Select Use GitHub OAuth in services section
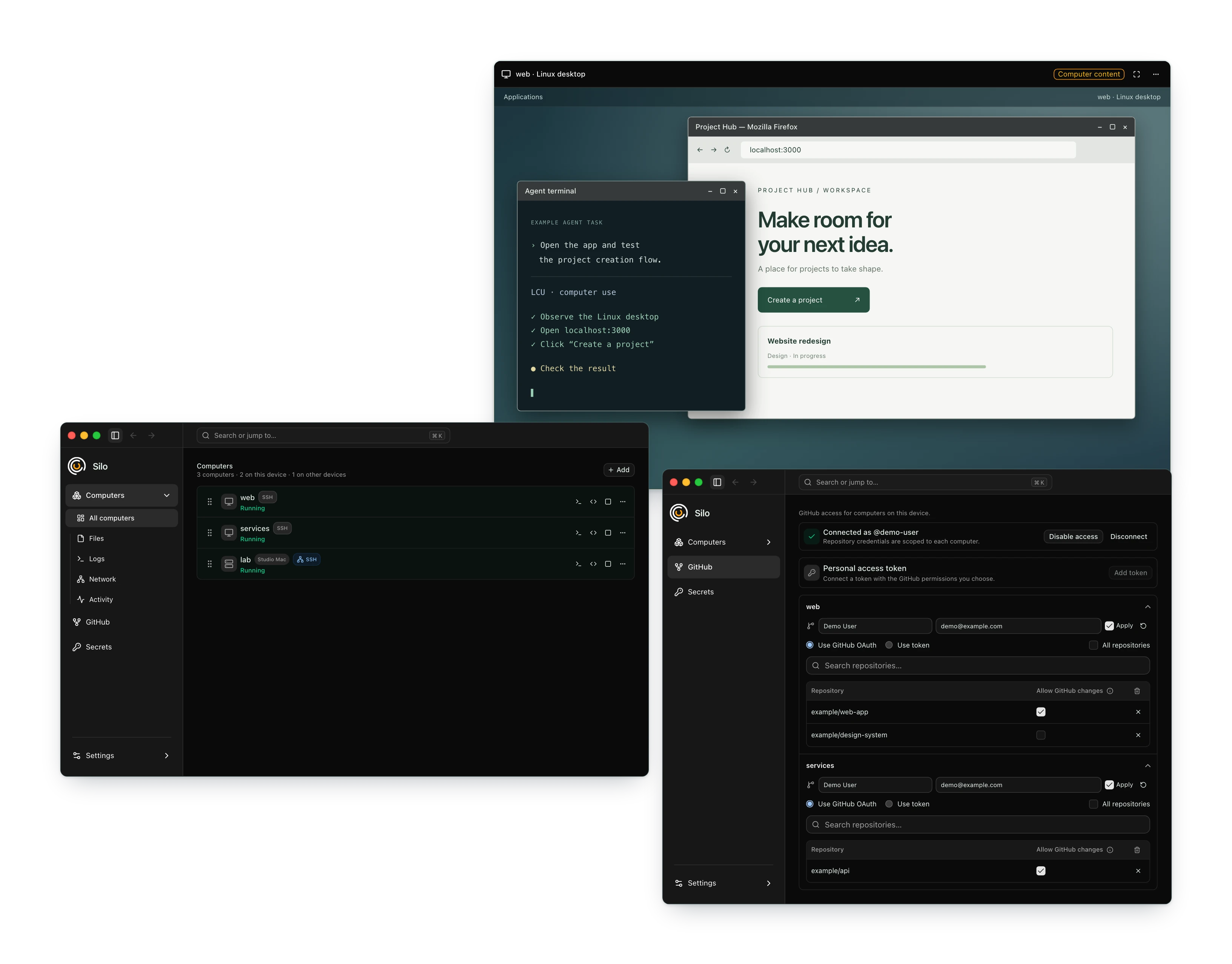Viewport: 1232px width, 964px height. [810, 804]
